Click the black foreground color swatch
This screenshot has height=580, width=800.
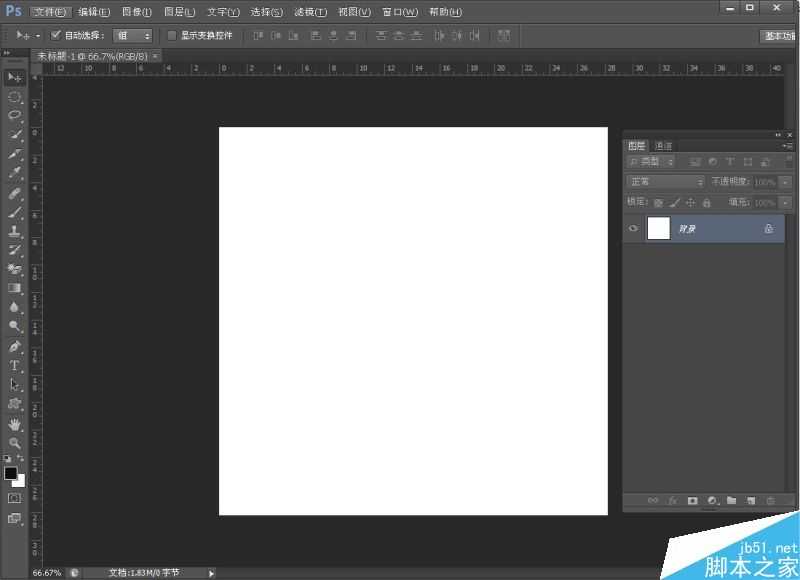tap(10, 473)
